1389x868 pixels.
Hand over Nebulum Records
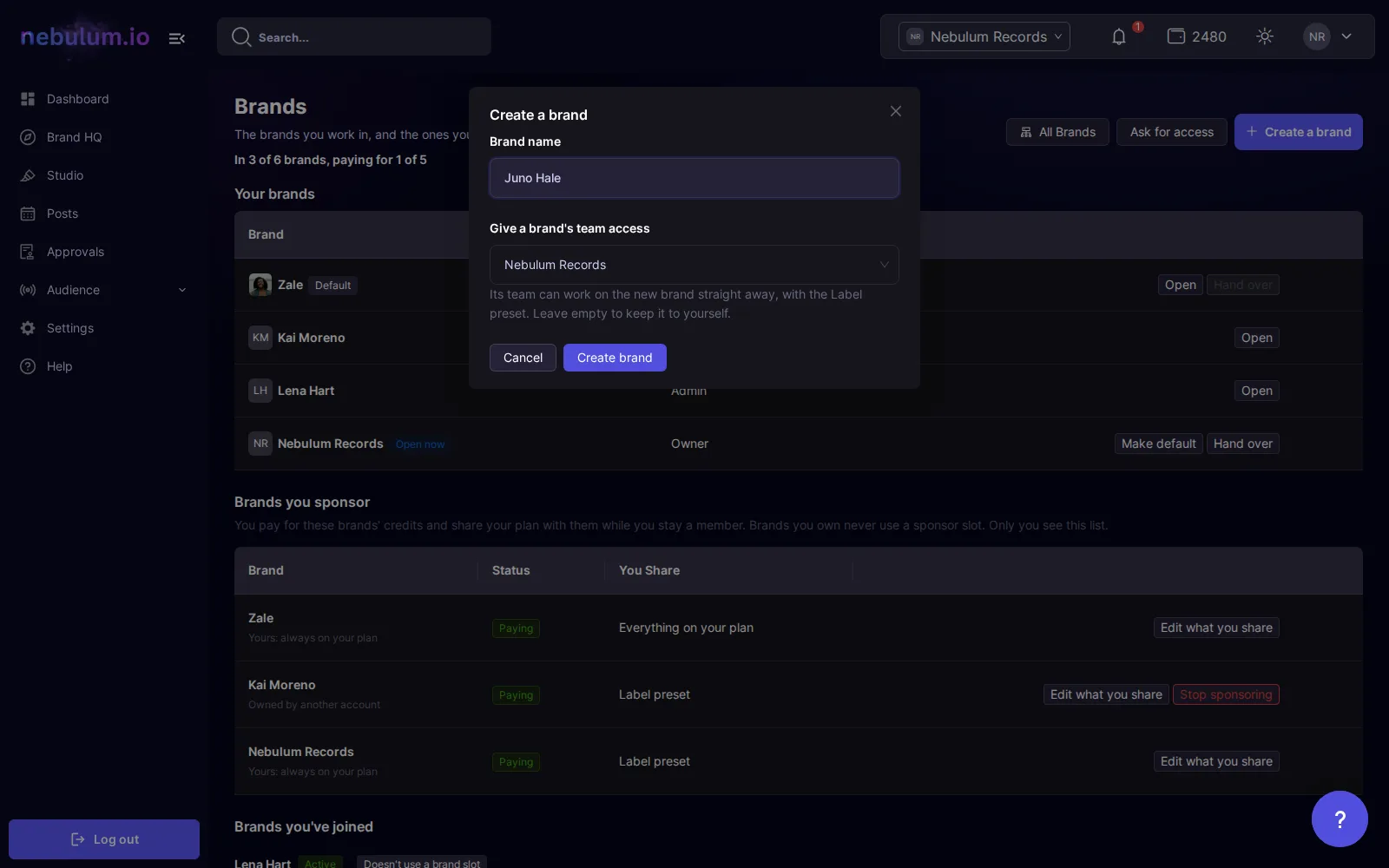(1243, 444)
